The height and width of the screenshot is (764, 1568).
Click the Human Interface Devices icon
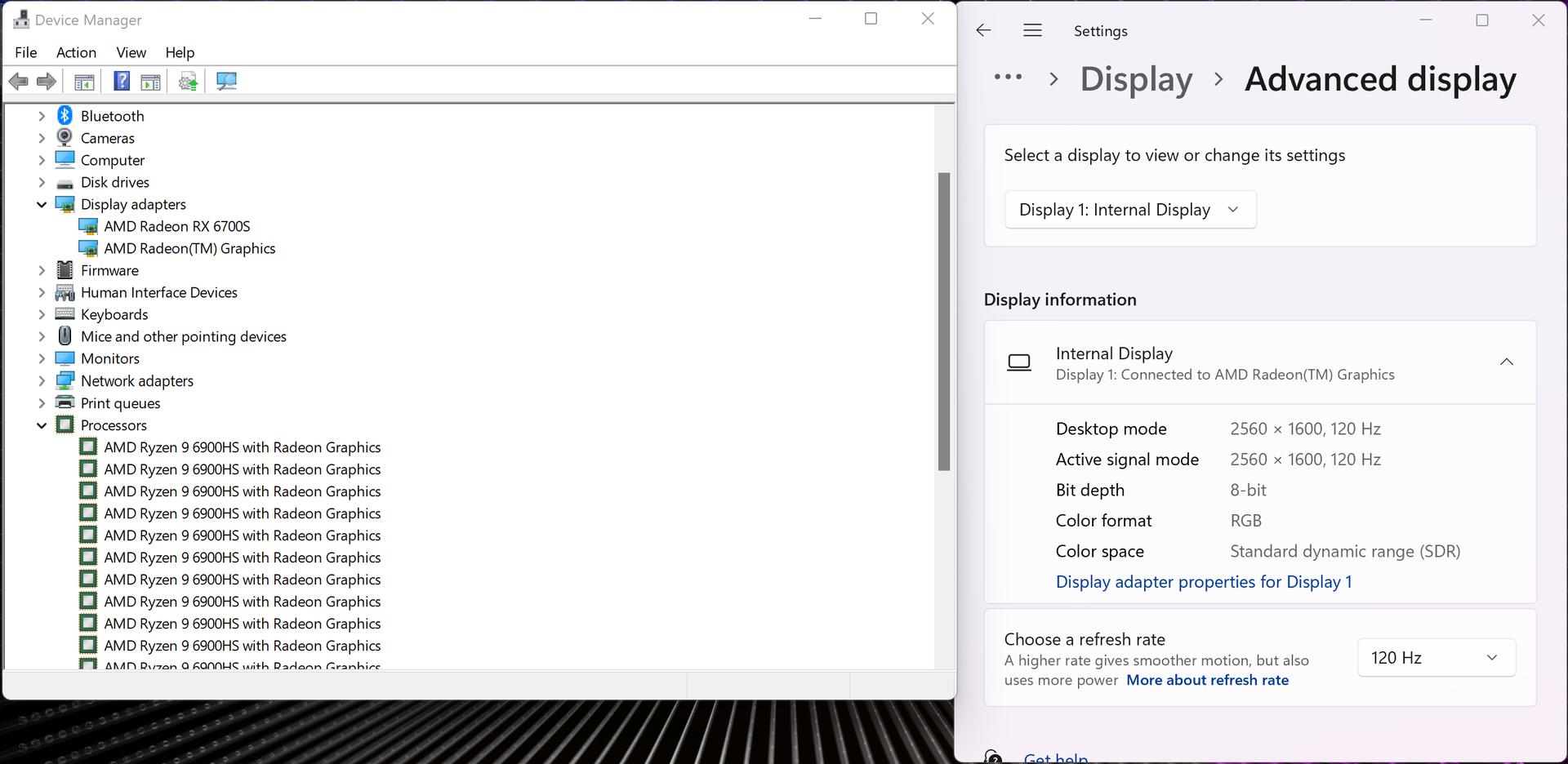tap(65, 292)
